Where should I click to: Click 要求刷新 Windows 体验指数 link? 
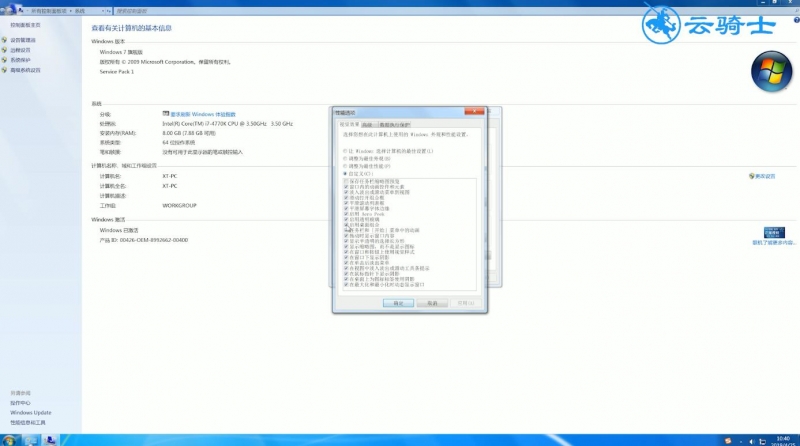point(203,114)
